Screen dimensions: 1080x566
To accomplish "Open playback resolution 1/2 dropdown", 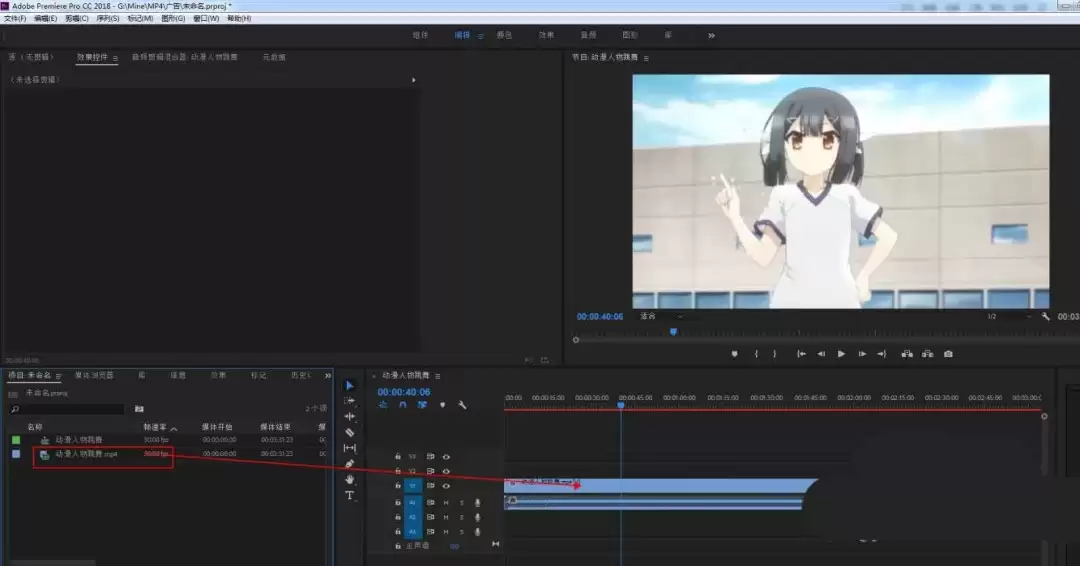I will 1008,317.
